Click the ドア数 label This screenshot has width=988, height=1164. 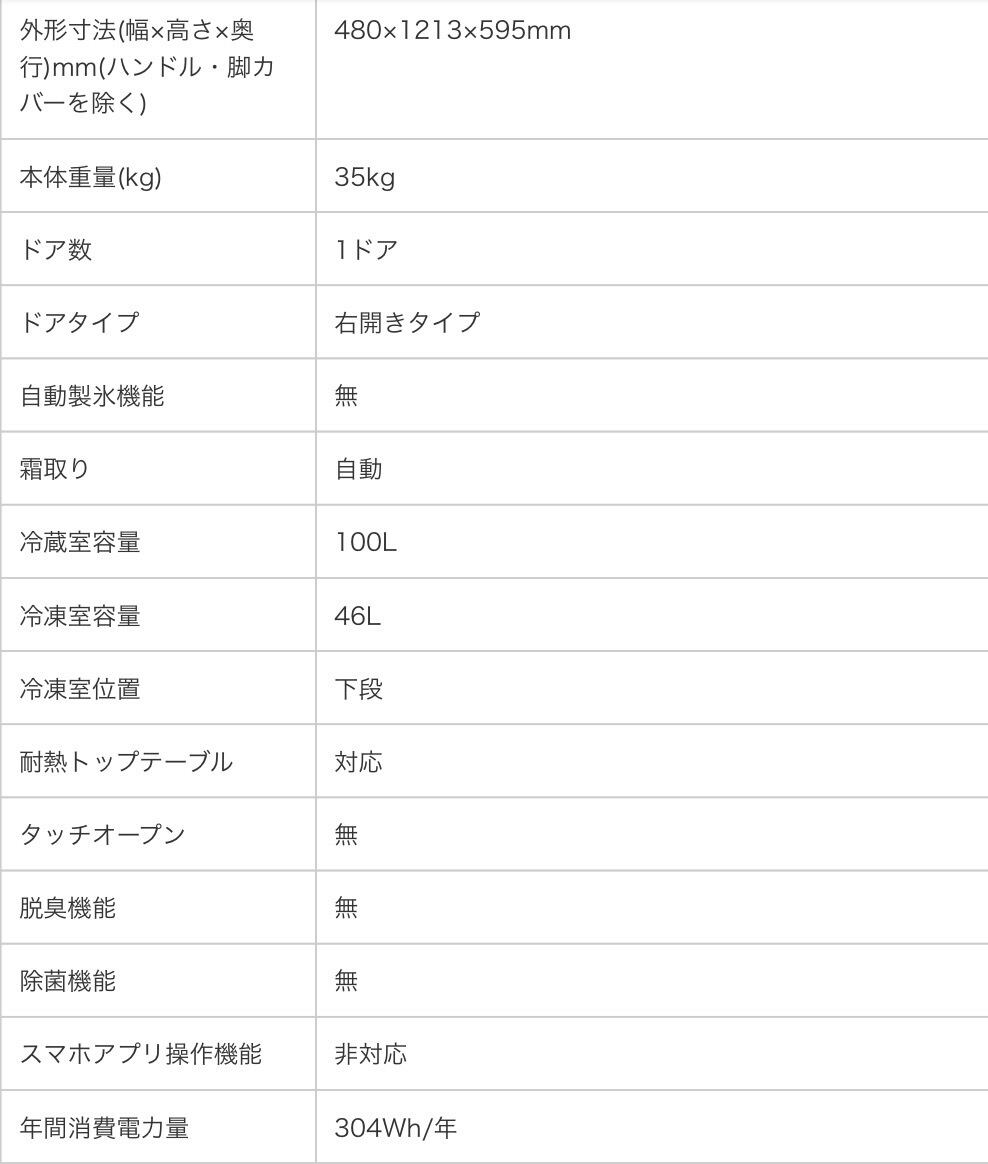(56, 249)
